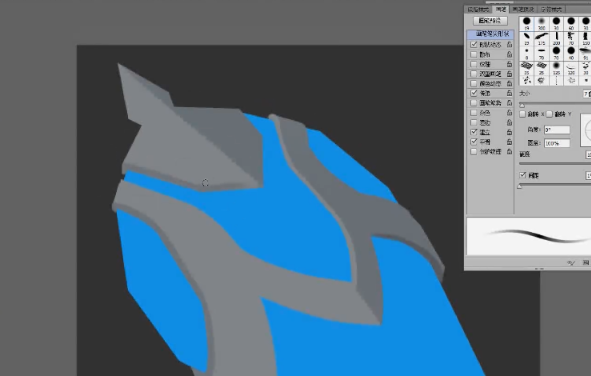Disable the 形状动态 Shape Dynamics checkbox
This screenshot has height=376, width=591.
(474, 44)
